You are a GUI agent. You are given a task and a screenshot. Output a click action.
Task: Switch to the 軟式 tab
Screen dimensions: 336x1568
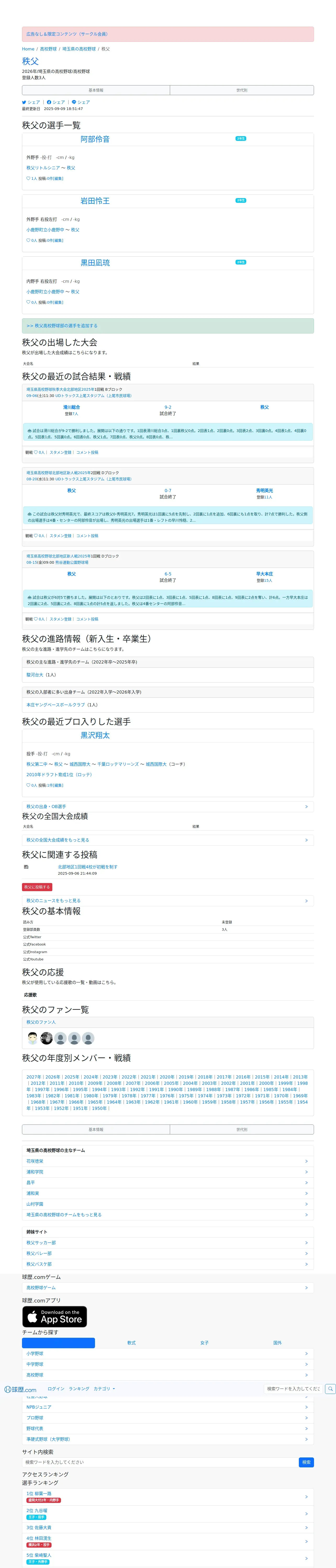pos(131,1342)
